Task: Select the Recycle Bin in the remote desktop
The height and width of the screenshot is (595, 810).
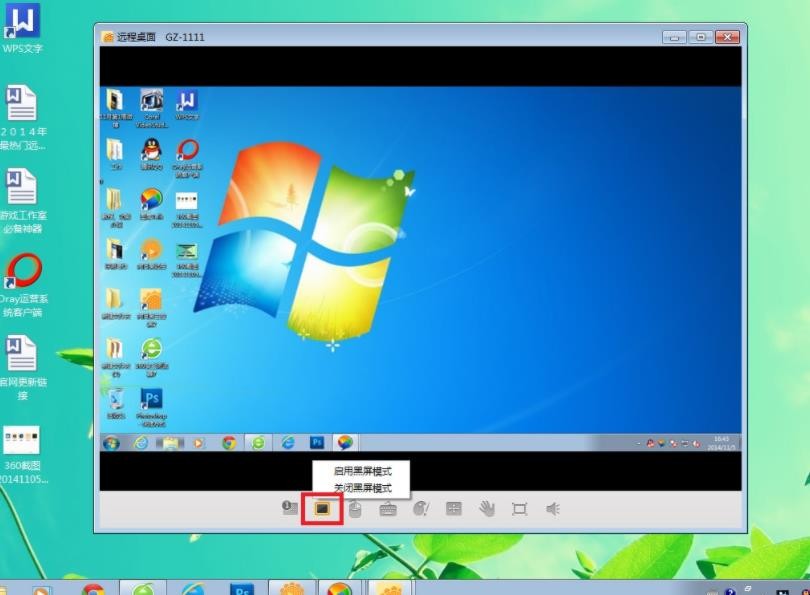Action: tap(116, 403)
